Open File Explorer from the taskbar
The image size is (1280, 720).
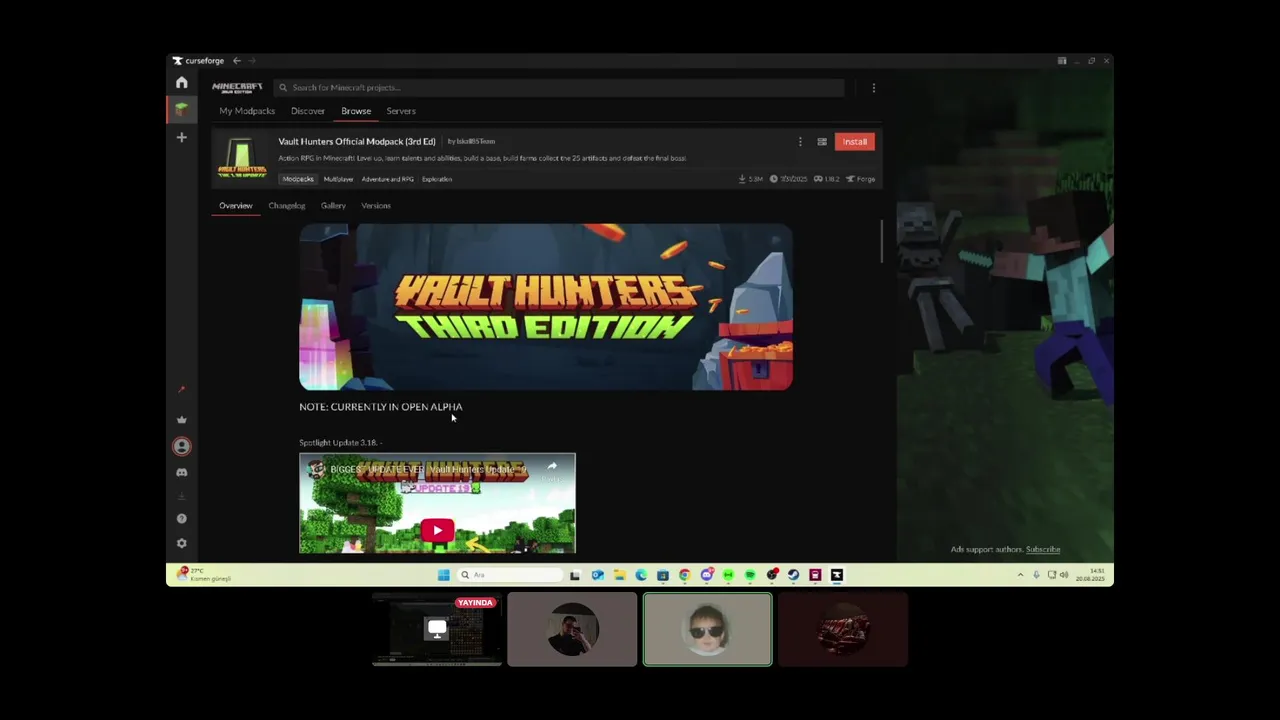coord(619,575)
